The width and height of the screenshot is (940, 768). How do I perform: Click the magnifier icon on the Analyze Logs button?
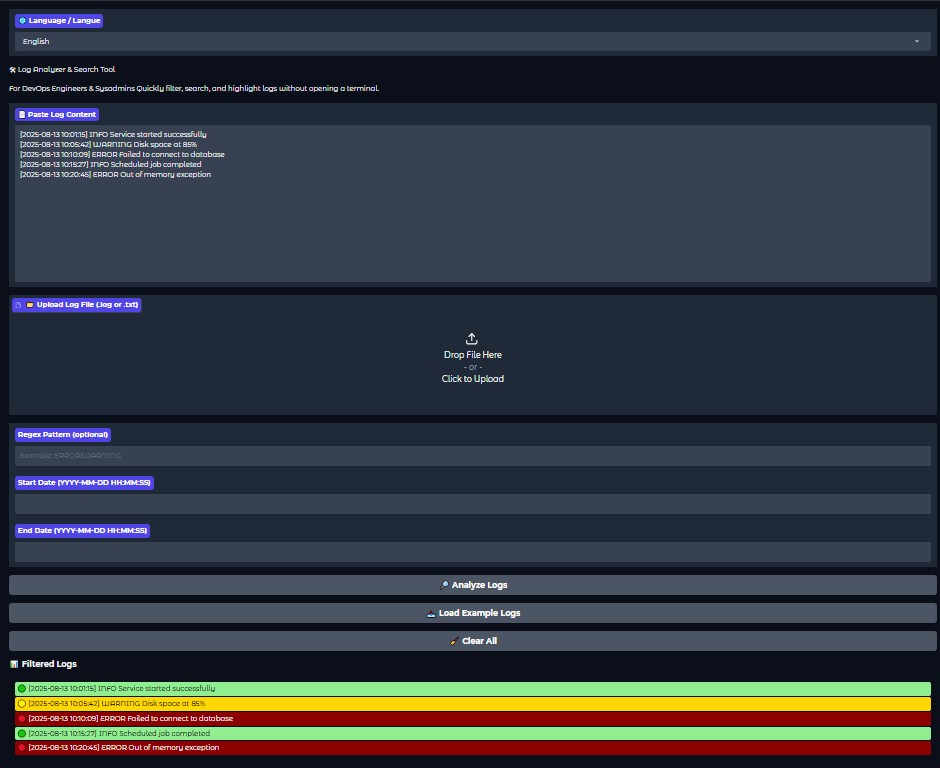point(444,585)
